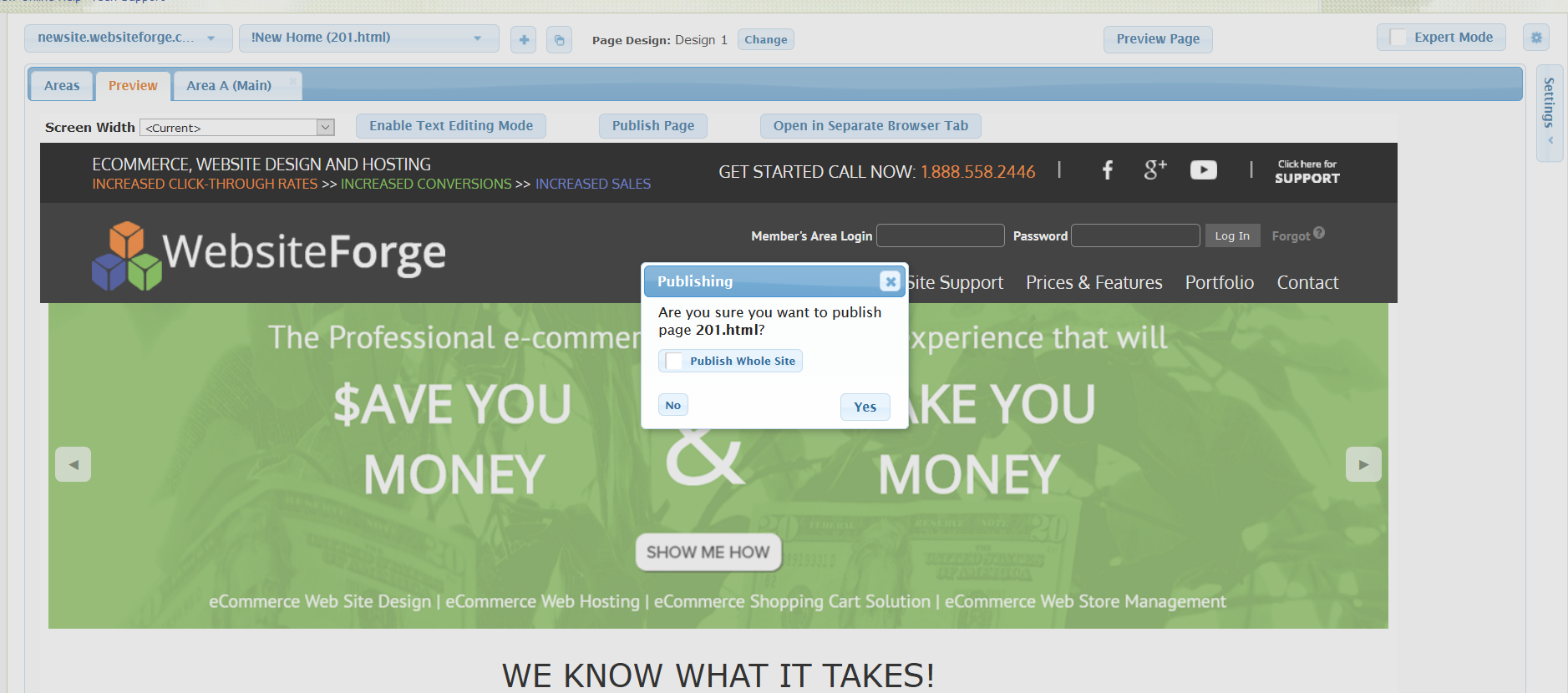1568x693 pixels.
Task: Advance to the next banner slide
Action: click(x=1363, y=464)
